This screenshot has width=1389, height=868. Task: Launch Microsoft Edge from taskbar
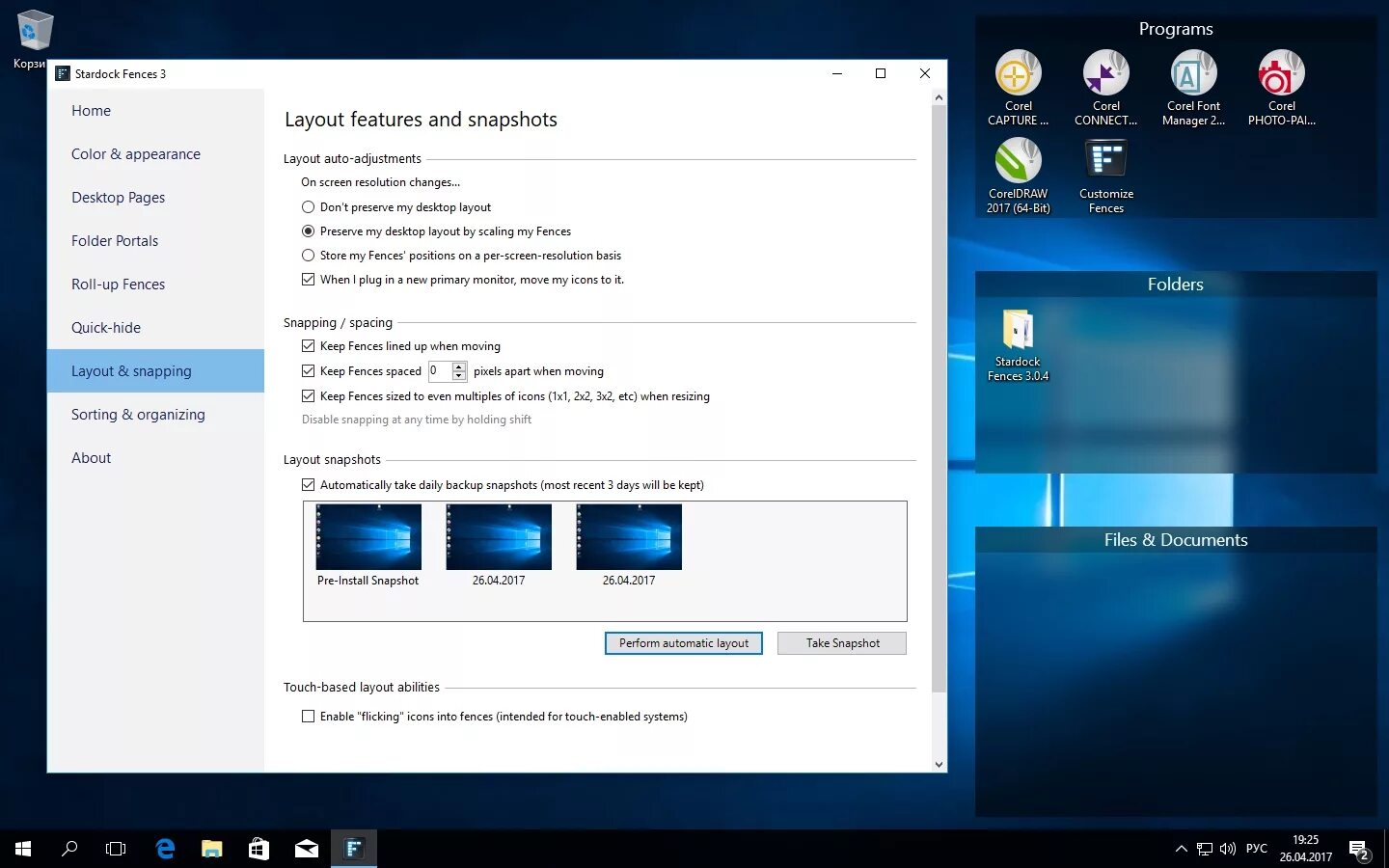coord(165,849)
